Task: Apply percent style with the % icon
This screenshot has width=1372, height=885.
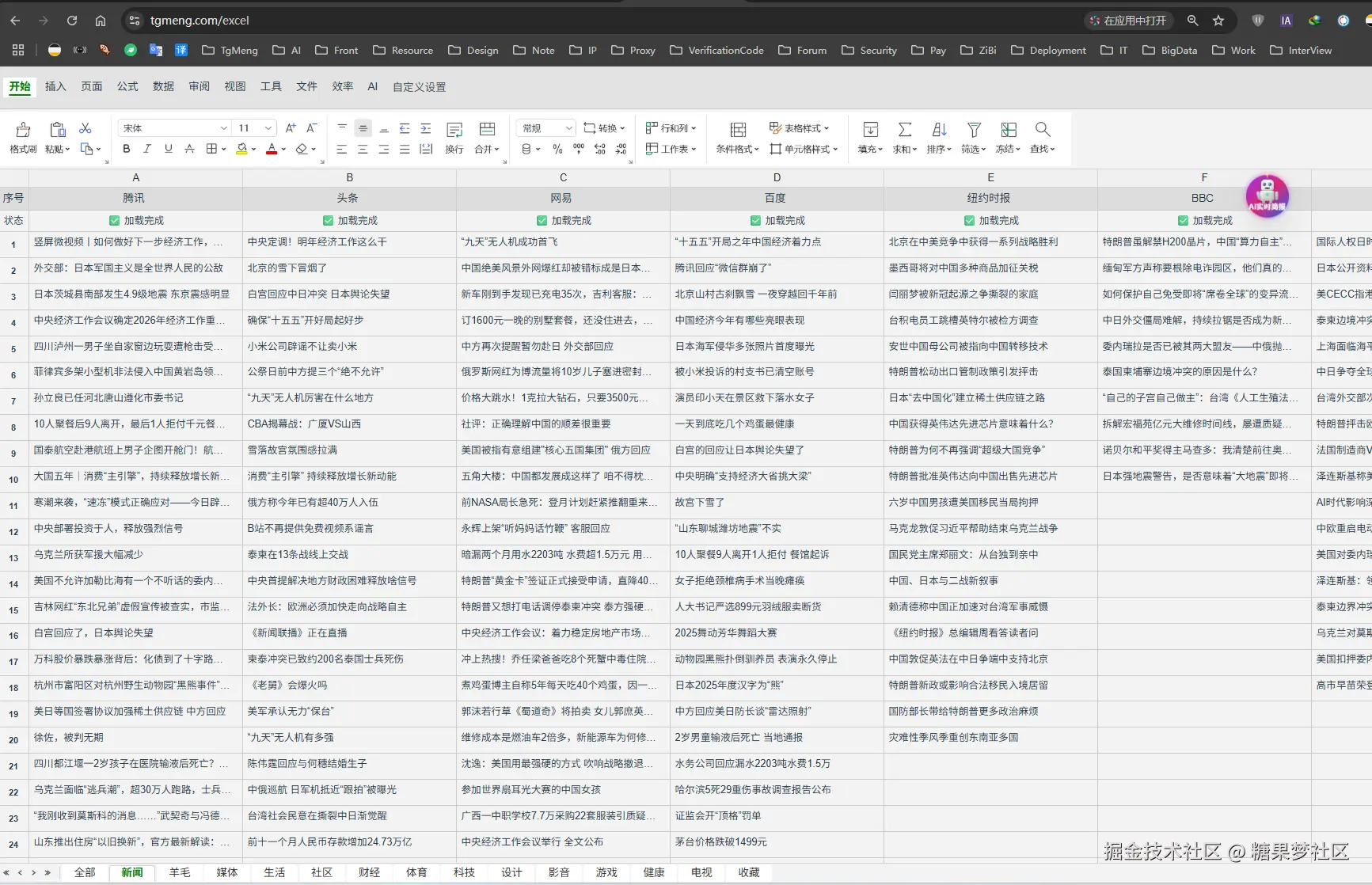Action: pos(557,149)
